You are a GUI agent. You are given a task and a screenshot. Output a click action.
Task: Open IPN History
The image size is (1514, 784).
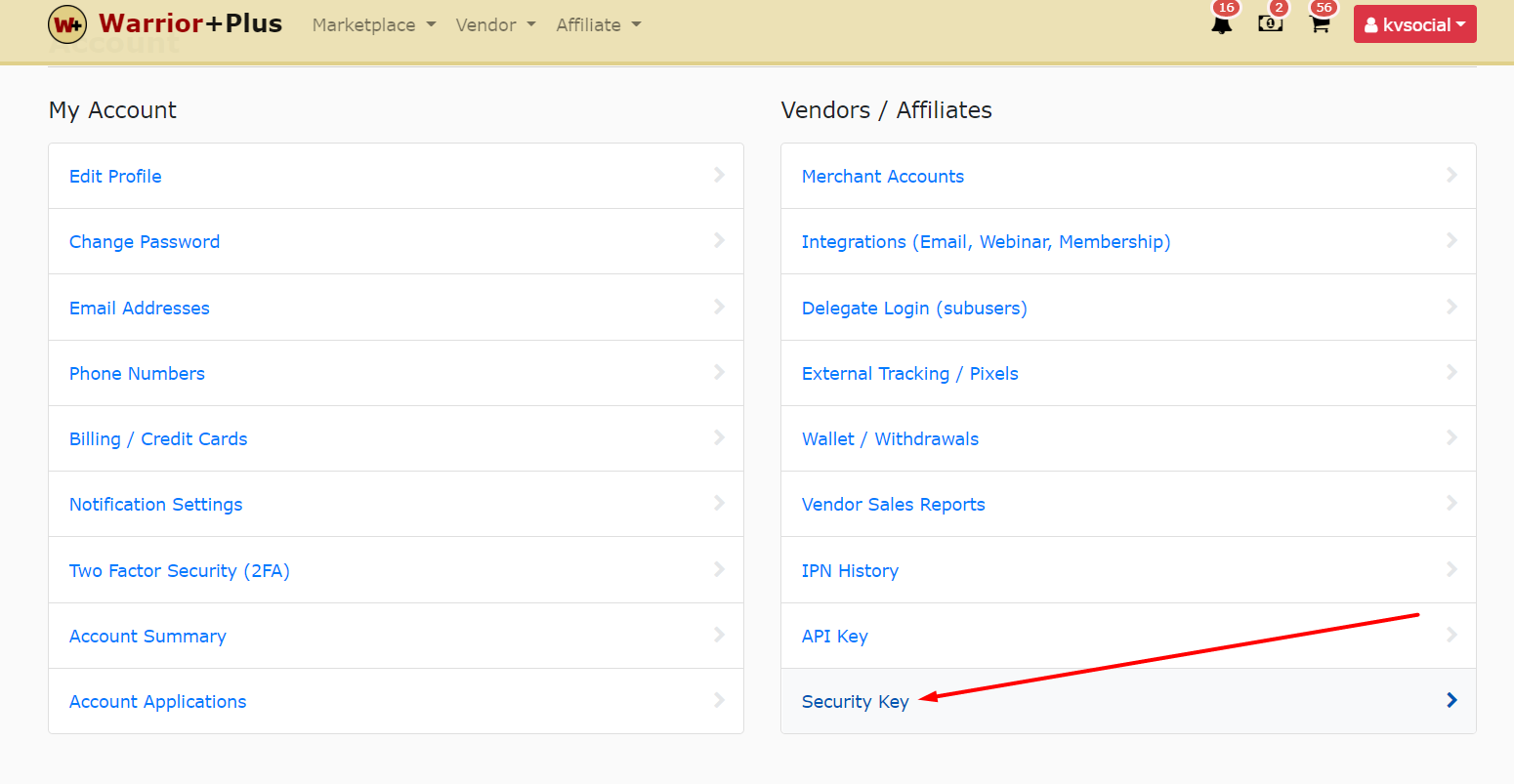click(851, 571)
